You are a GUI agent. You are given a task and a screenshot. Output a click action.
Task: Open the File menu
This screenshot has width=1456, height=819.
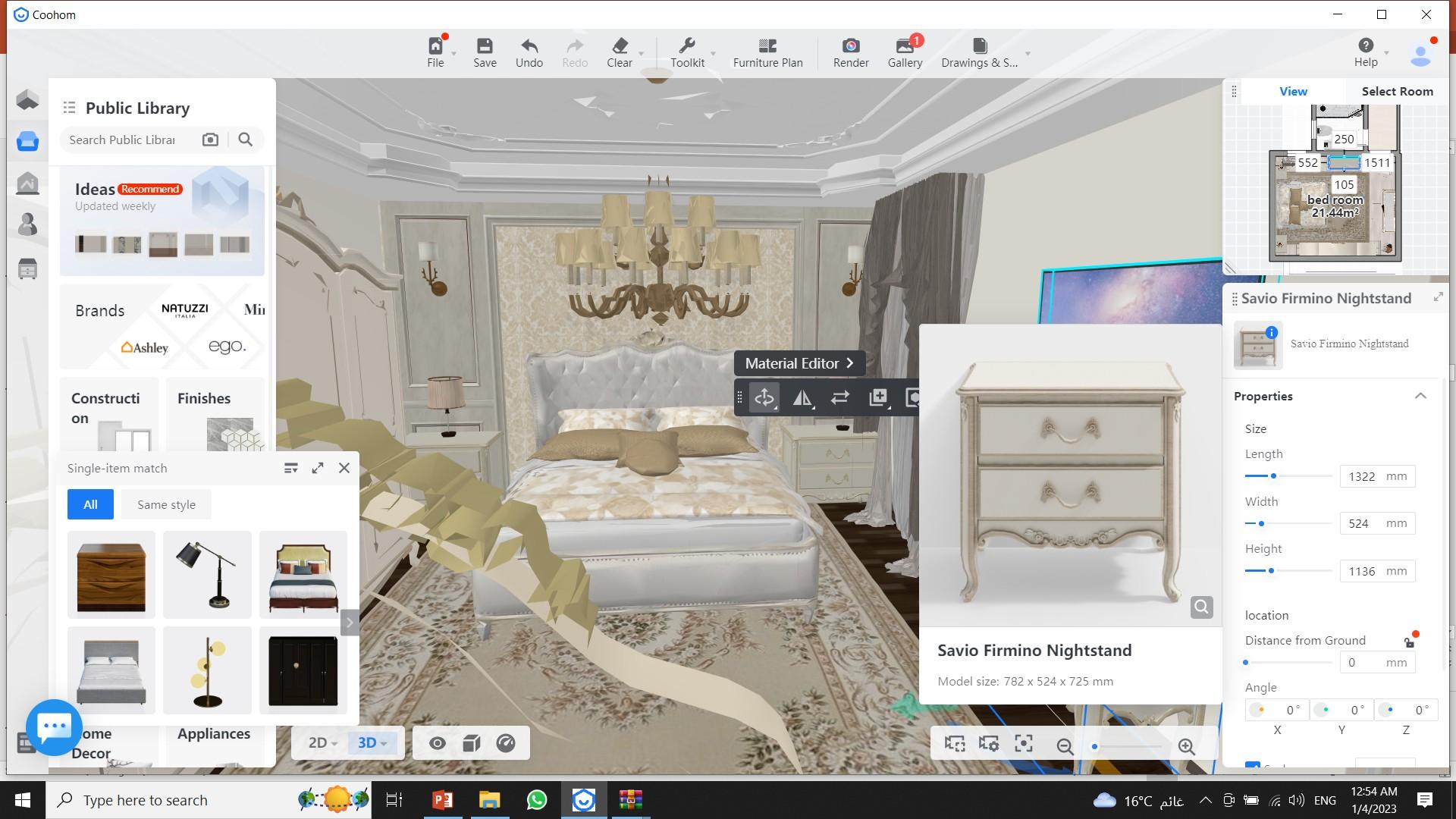point(435,52)
